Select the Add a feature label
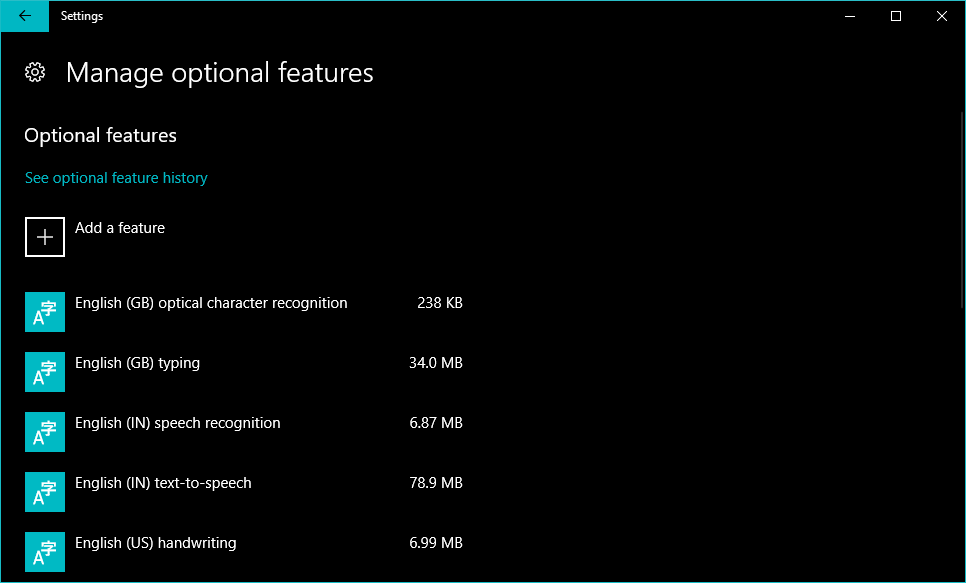This screenshot has width=966, height=583. [120, 228]
